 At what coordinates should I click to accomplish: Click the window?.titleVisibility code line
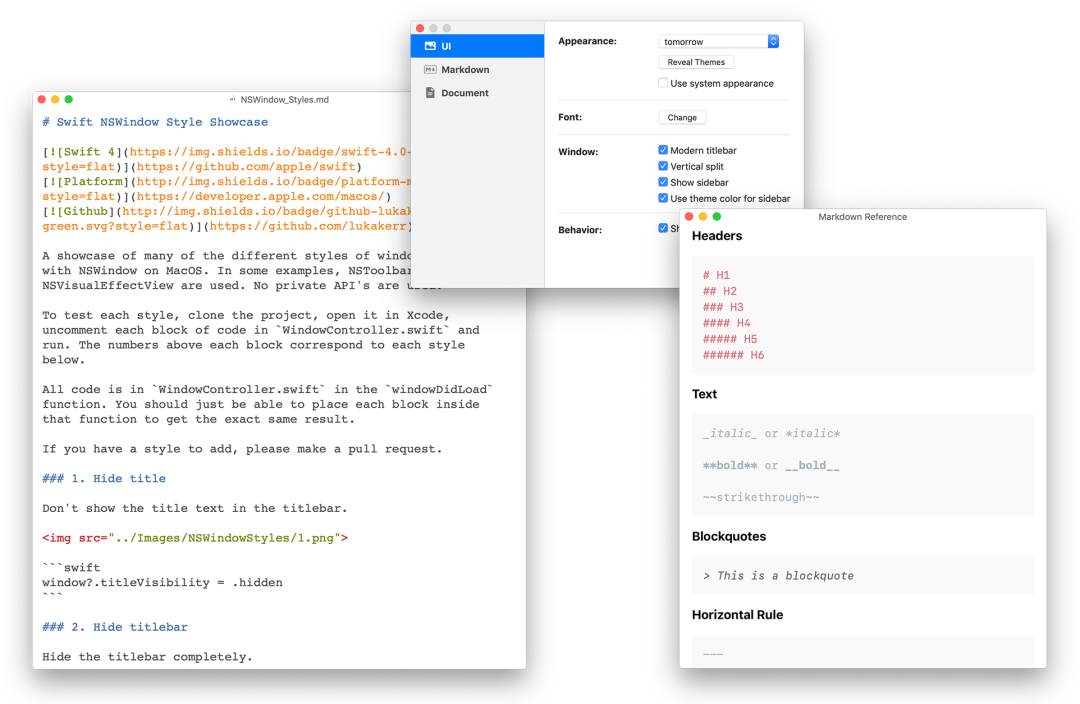[163, 583]
